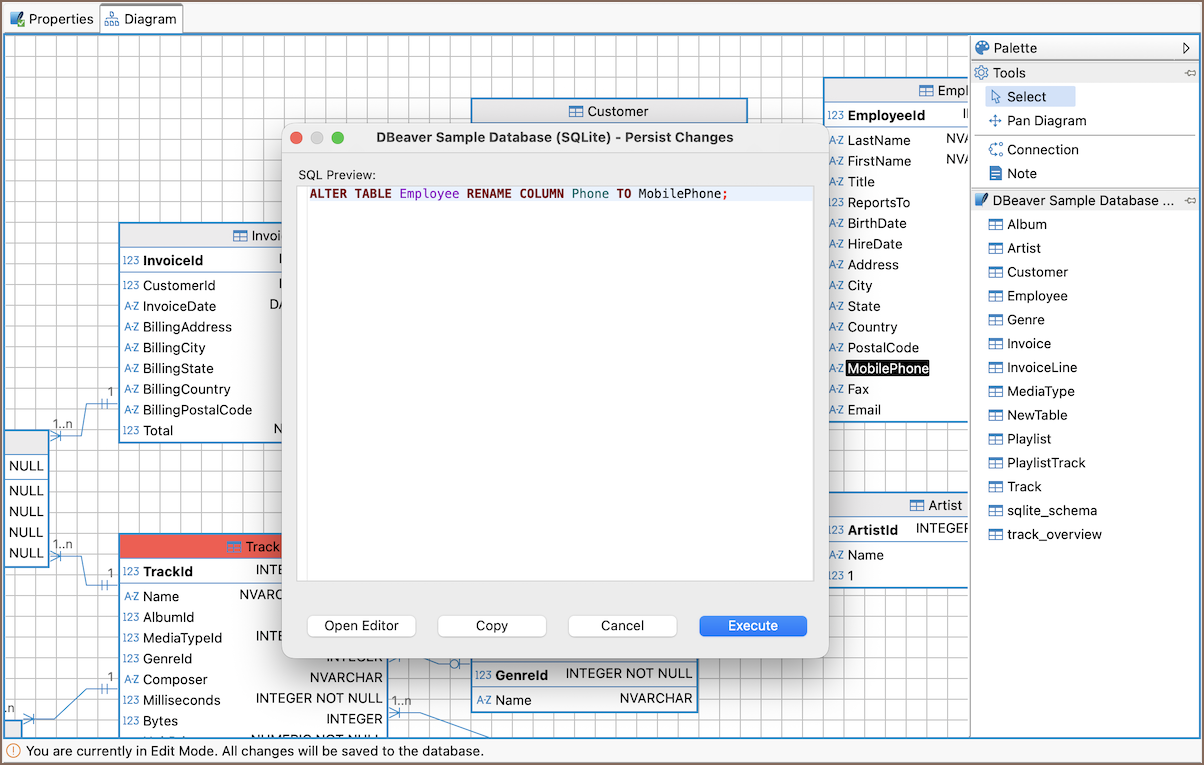The width and height of the screenshot is (1204, 765).
Task: Pick the Note tool icon
Action: pos(995,174)
